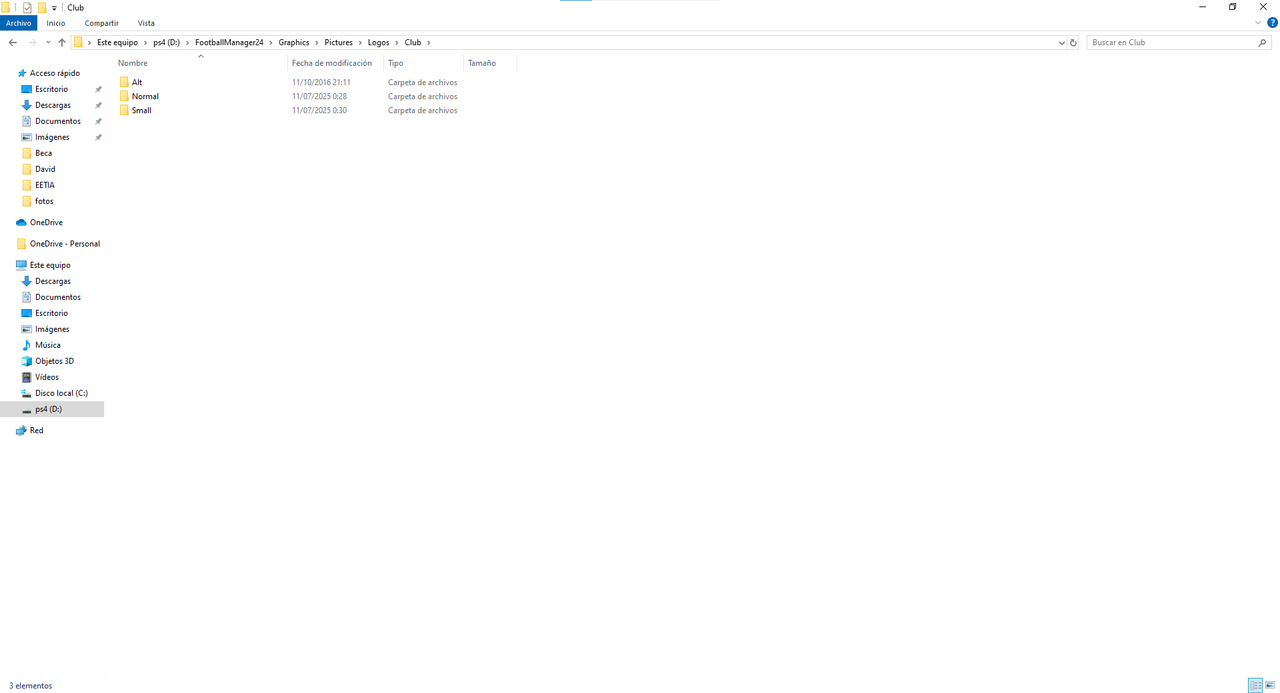Click the Back navigation arrow
The image size is (1280, 693).
(13, 43)
